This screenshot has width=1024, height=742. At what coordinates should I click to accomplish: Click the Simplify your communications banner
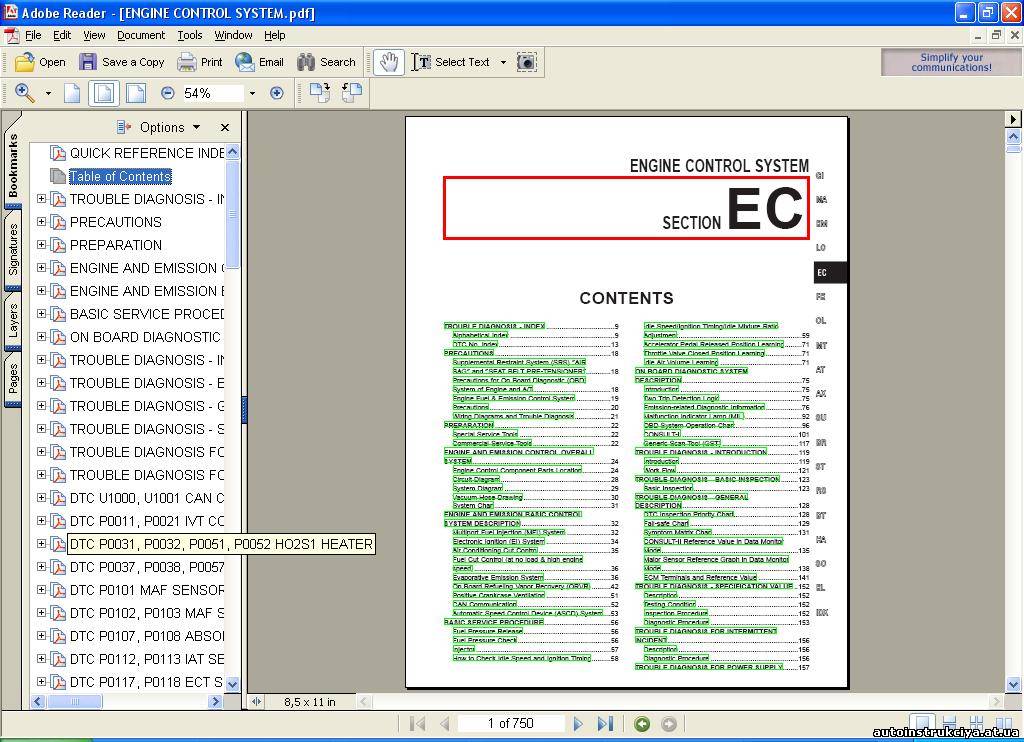point(951,62)
